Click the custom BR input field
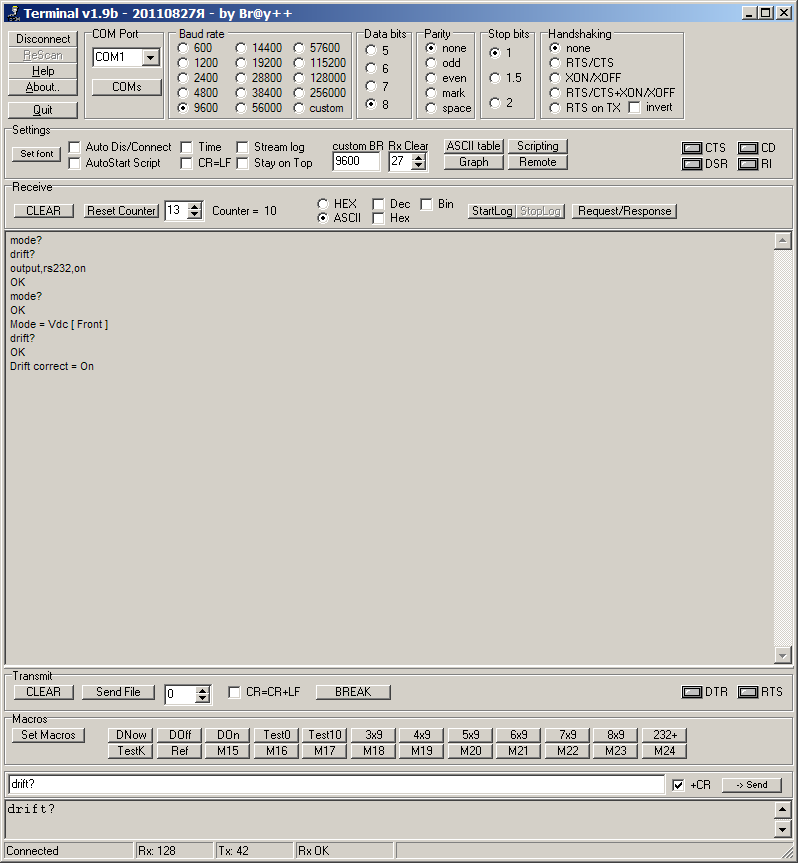798x863 pixels. 356,162
